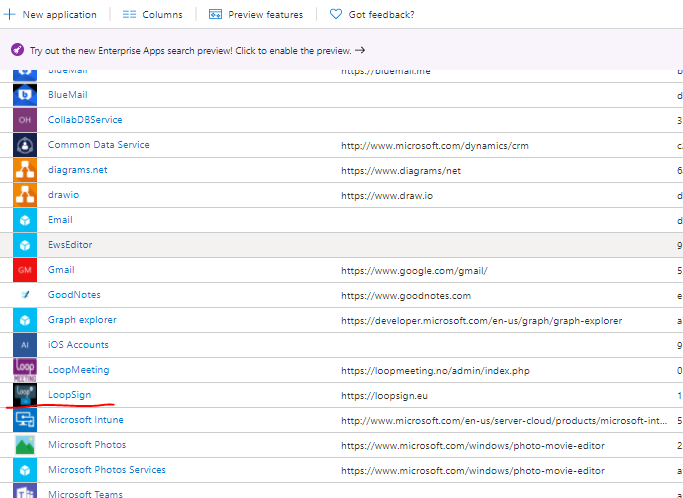The height and width of the screenshot is (498, 683).
Task: Click the EwsEditor cube icon
Action: click(25, 245)
